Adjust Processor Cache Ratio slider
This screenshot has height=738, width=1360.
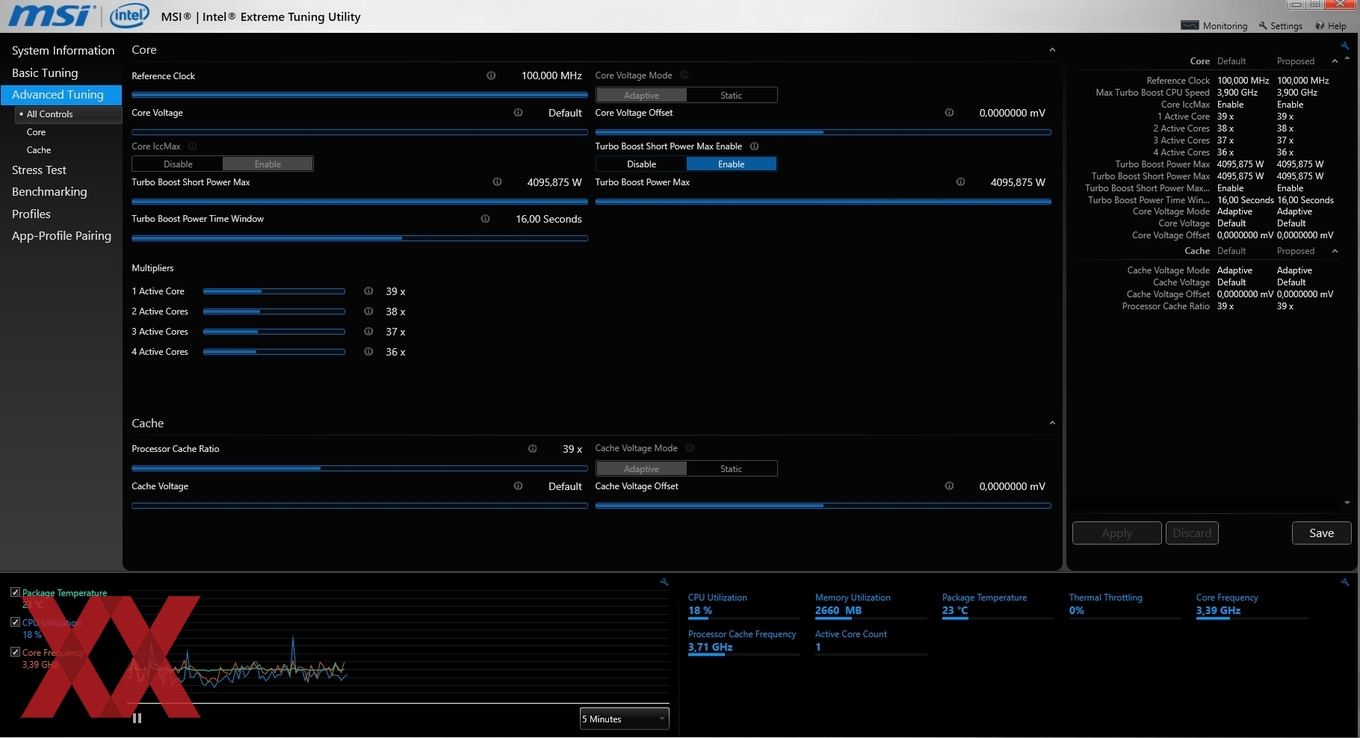tap(360, 468)
